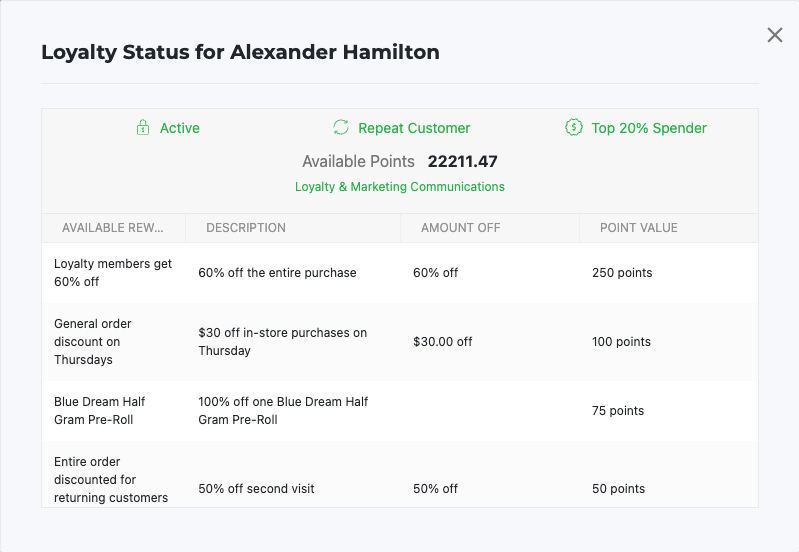799x552 pixels.
Task: Select the Loyalty members get 60% off reward
Action: (x=400, y=273)
